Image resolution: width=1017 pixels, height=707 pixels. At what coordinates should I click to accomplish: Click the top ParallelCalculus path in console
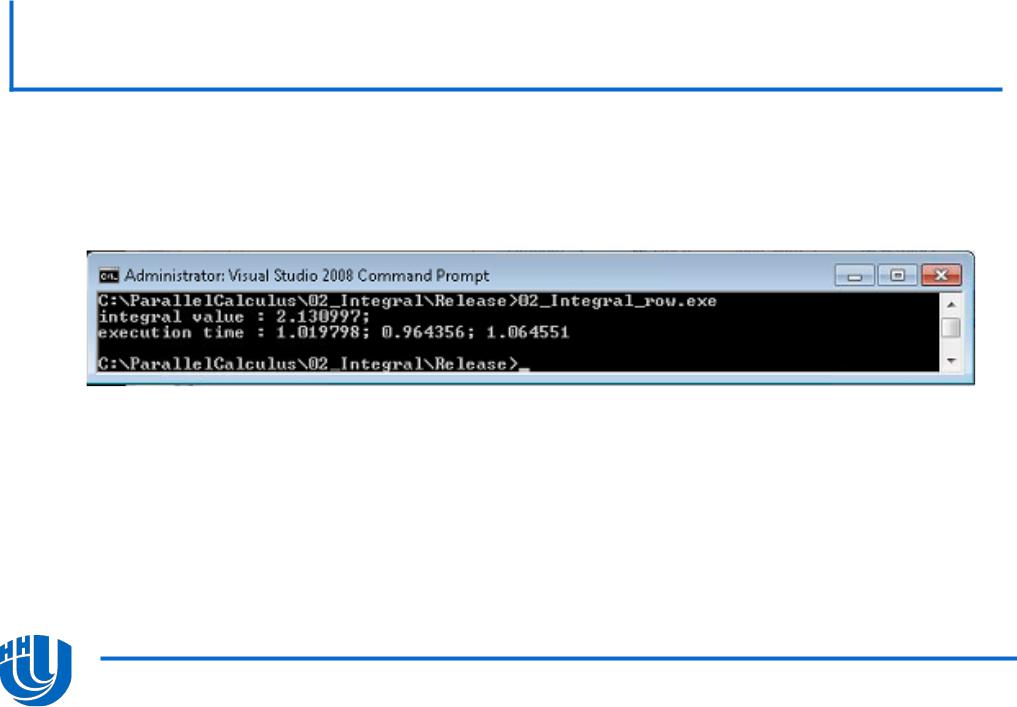(308, 301)
